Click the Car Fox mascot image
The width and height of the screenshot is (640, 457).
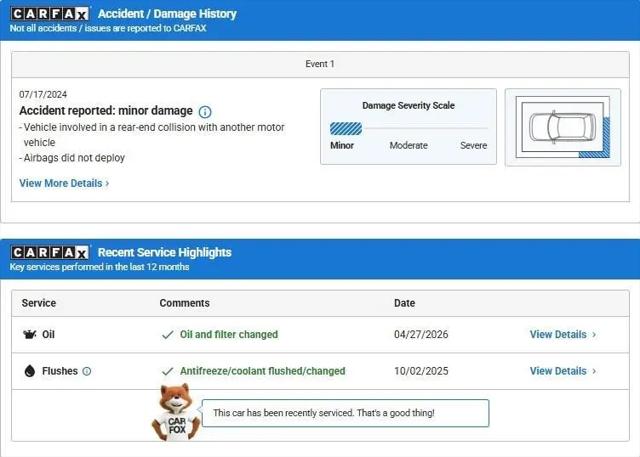click(x=176, y=412)
